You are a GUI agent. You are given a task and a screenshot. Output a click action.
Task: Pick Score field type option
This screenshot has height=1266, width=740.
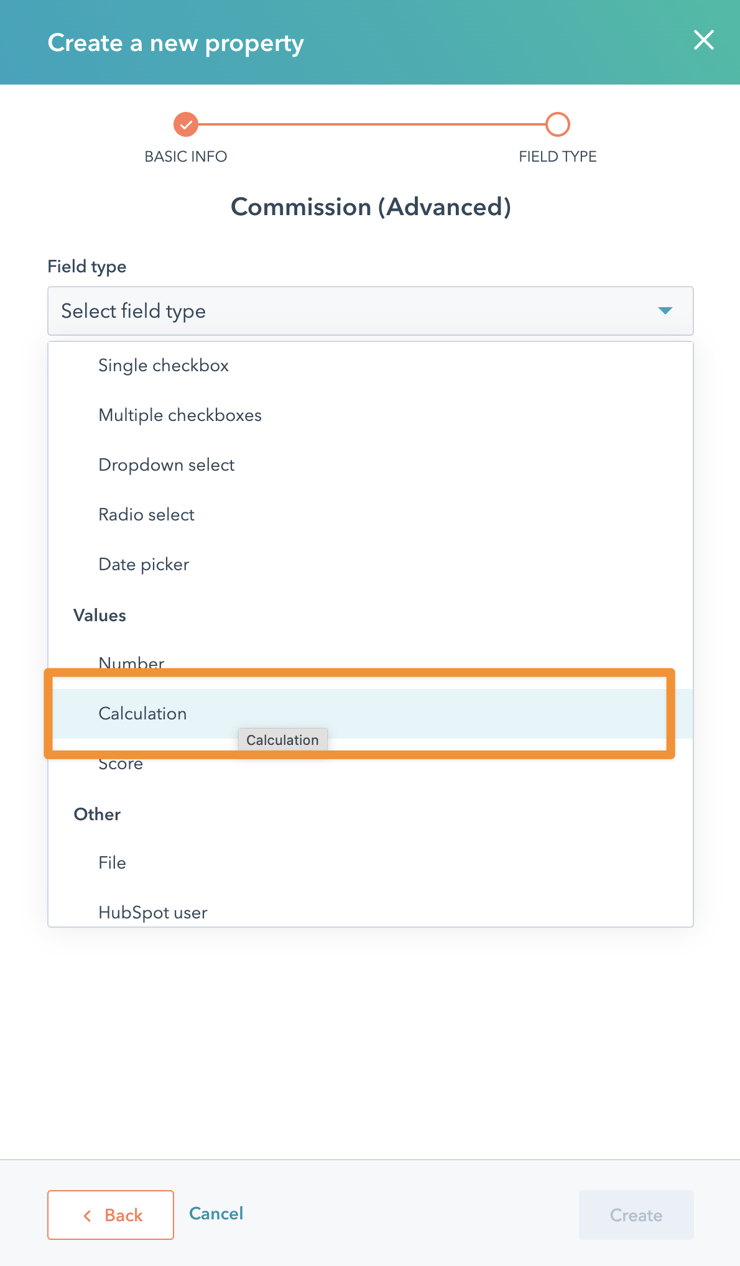[x=121, y=764]
